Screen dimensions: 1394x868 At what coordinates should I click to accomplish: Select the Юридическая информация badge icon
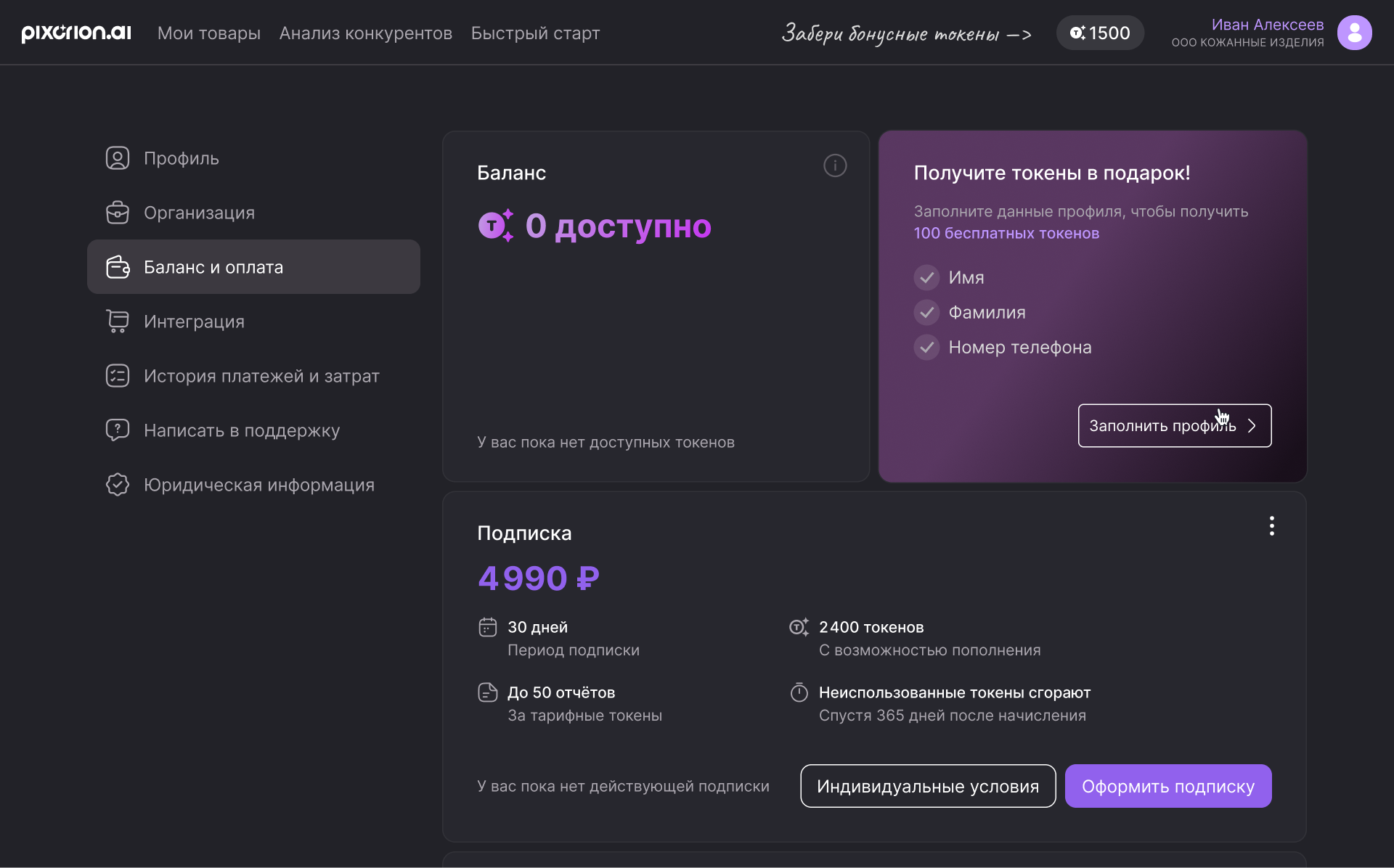[118, 484]
